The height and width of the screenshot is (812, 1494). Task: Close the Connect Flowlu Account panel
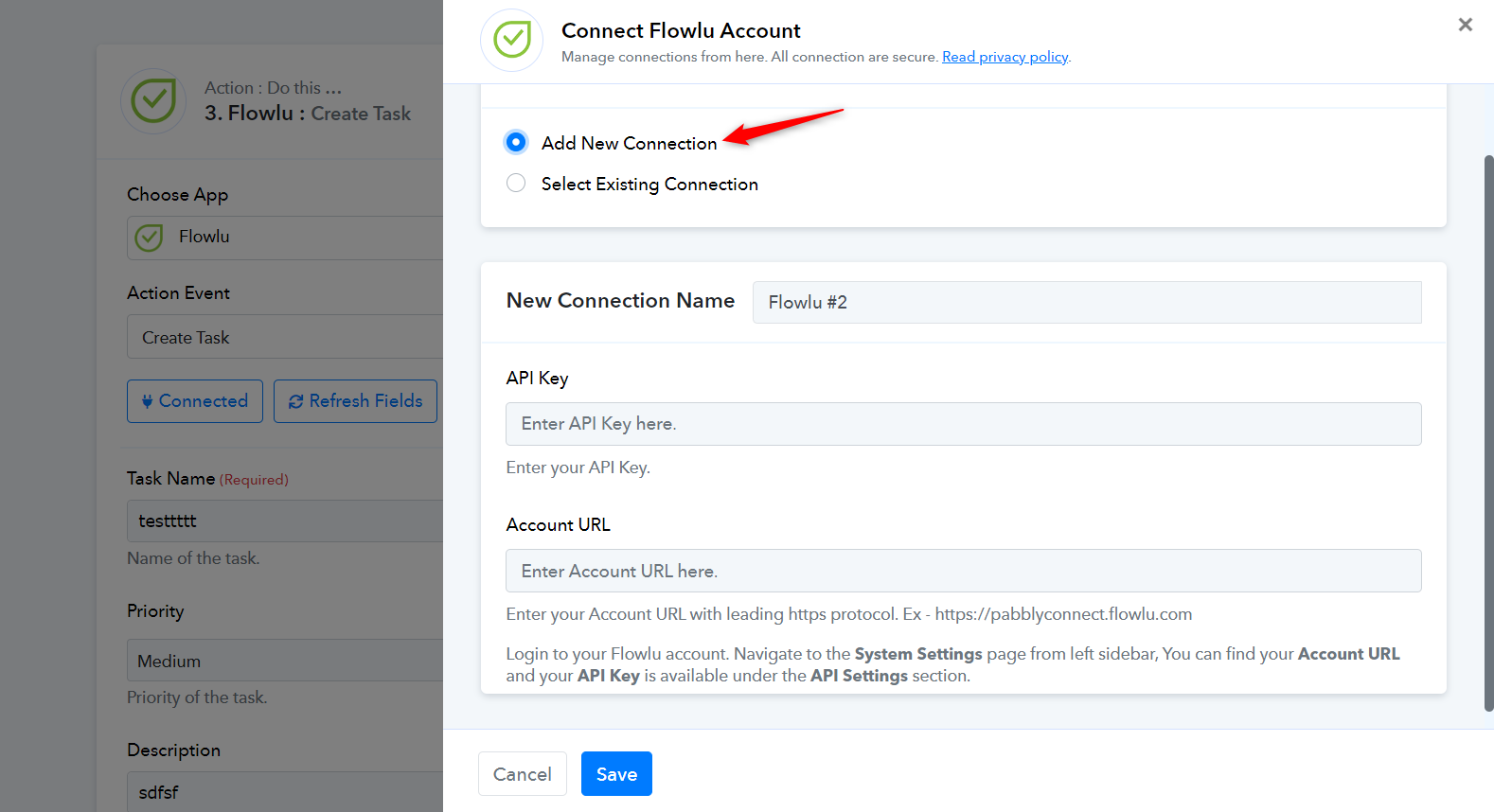pyautogui.click(x=1466, y=25)
